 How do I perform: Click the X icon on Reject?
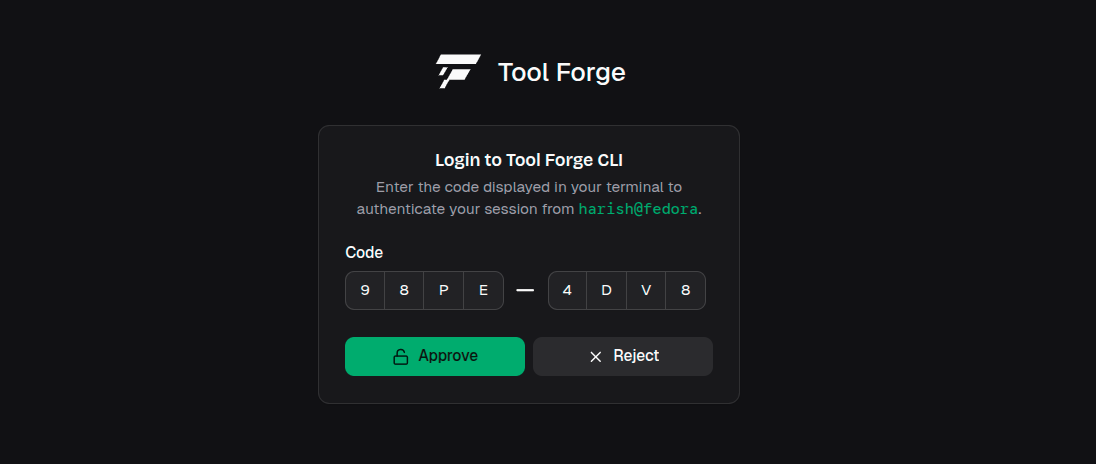[x=595, y=357]
